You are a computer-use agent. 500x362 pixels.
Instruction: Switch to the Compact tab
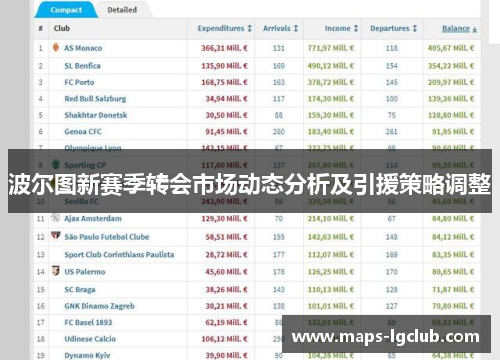click(66, 10)
